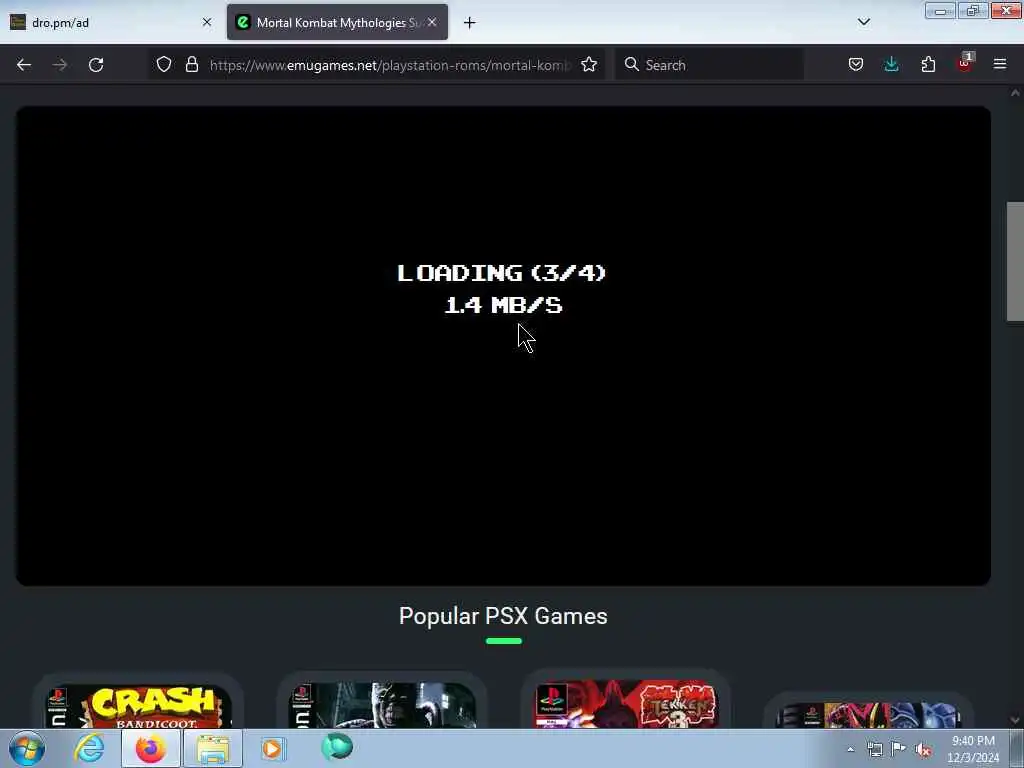Click the page vertical scrollbar thumb
Image resolution: width=1024 pixels, height=768 pixels.
1015,261
